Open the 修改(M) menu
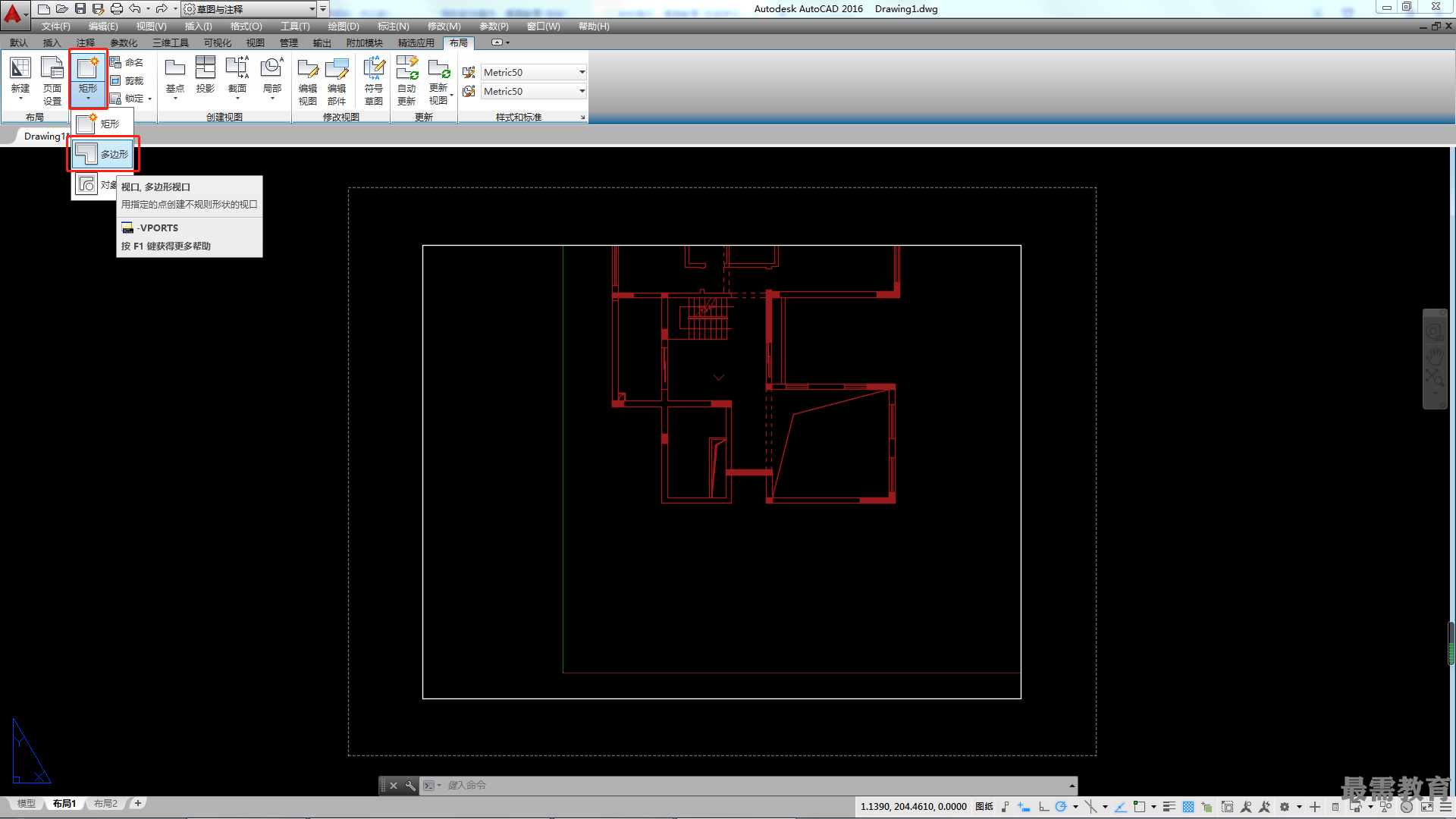Screen dimensions: 1456x819 (444, 27)
